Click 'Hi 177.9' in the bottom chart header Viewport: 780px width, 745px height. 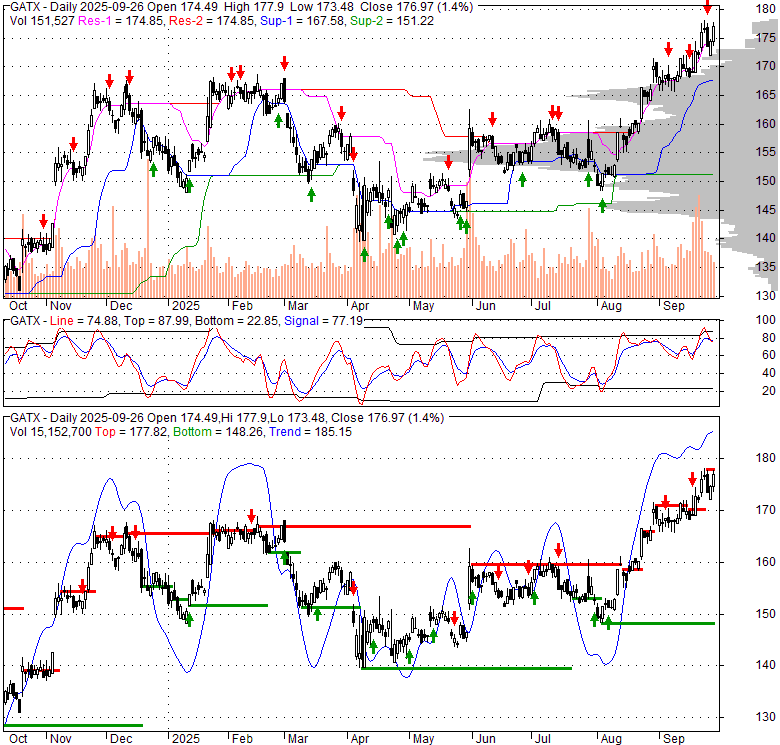(245, 418)
